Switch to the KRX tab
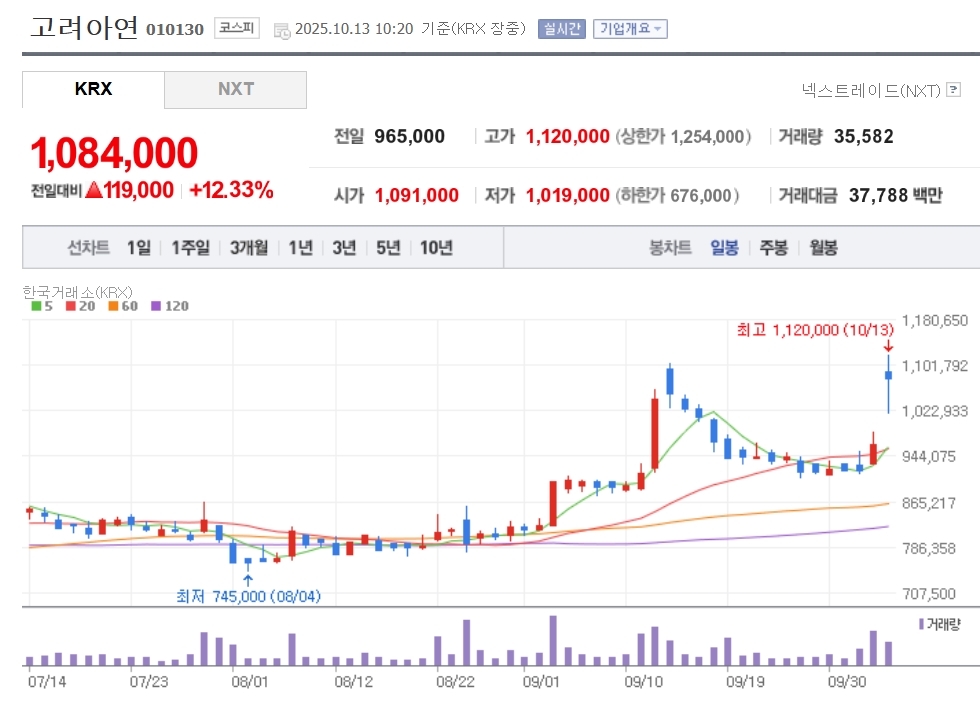 click(x=93, y=89)
